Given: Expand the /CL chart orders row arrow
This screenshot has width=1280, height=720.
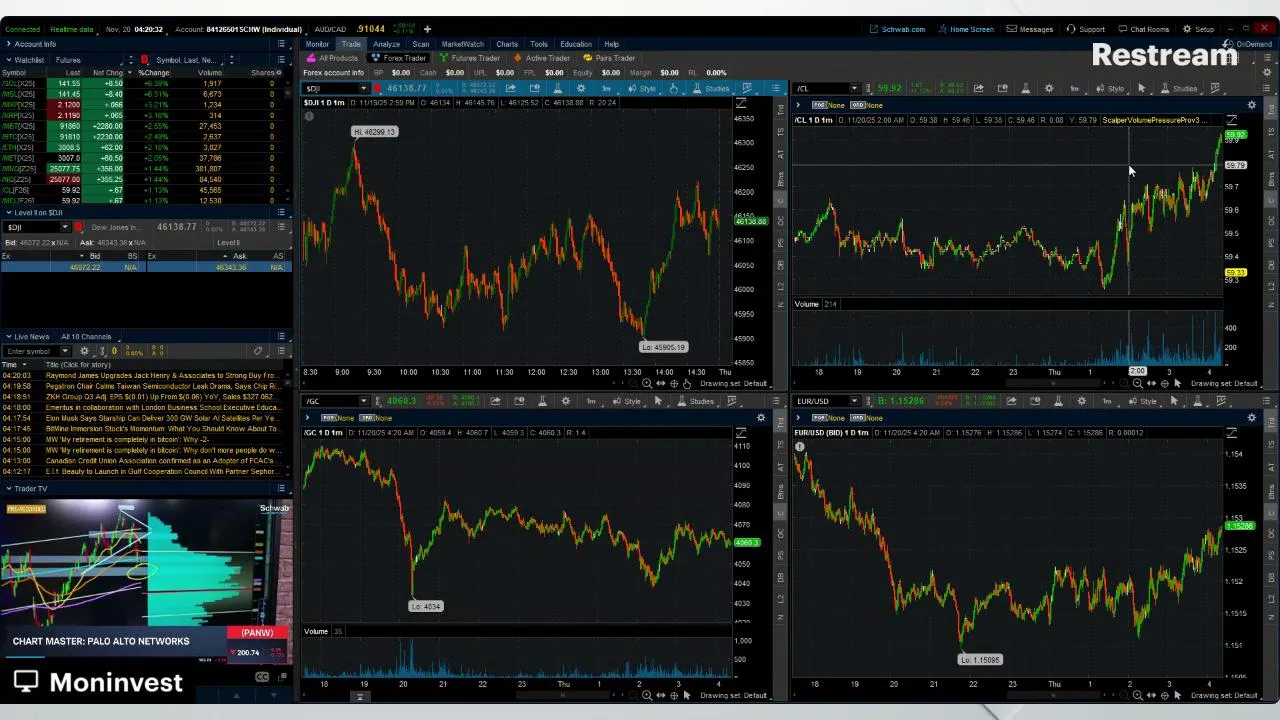Looking at the screenshot, I should pyautogui.click(x=798, y=105).
